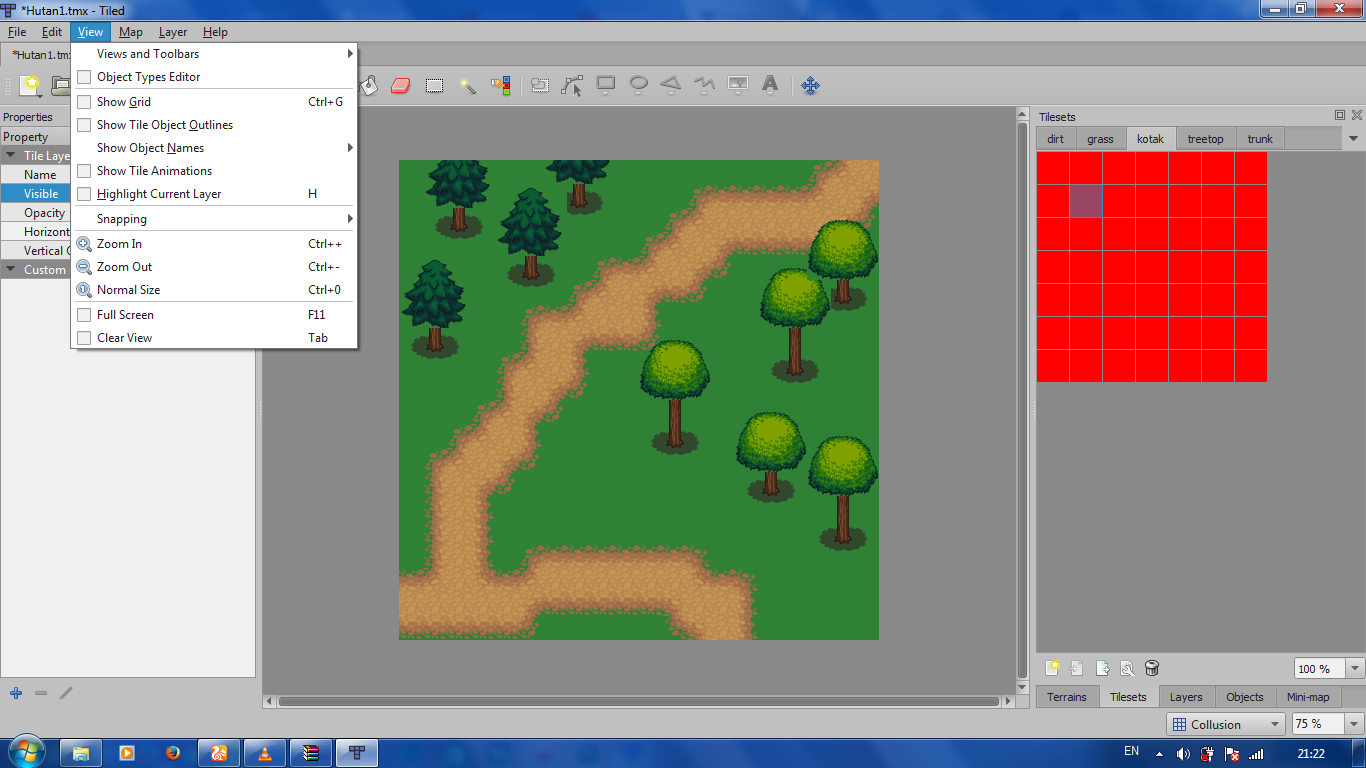Open the Map menu

[131, 32]
